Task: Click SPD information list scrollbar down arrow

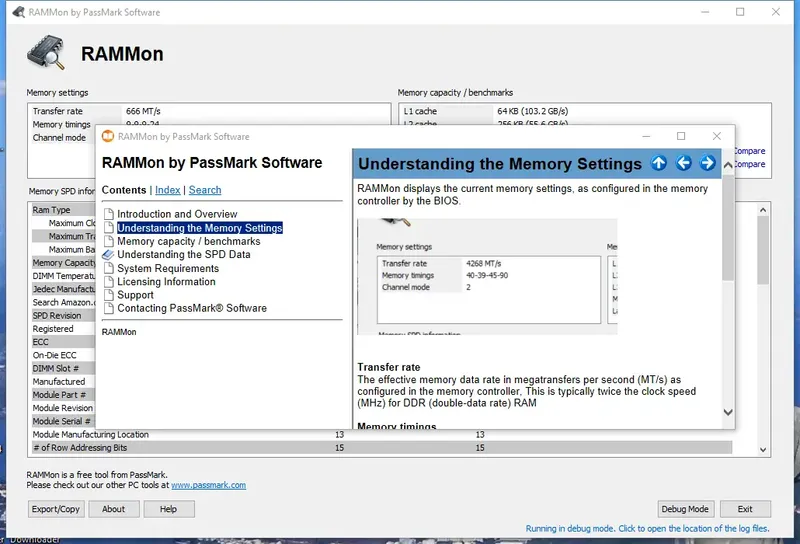Action: [763, 450]
